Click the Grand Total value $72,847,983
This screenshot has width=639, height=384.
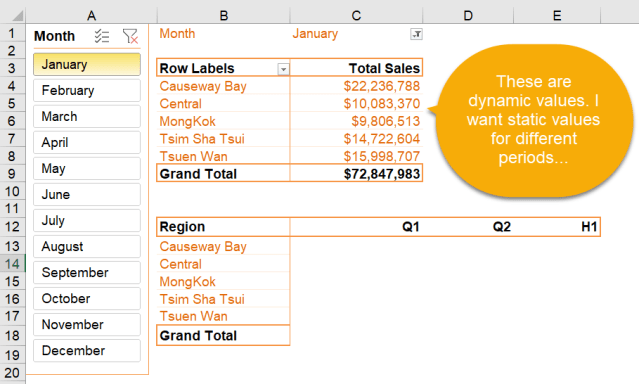(x=356, y=174)
